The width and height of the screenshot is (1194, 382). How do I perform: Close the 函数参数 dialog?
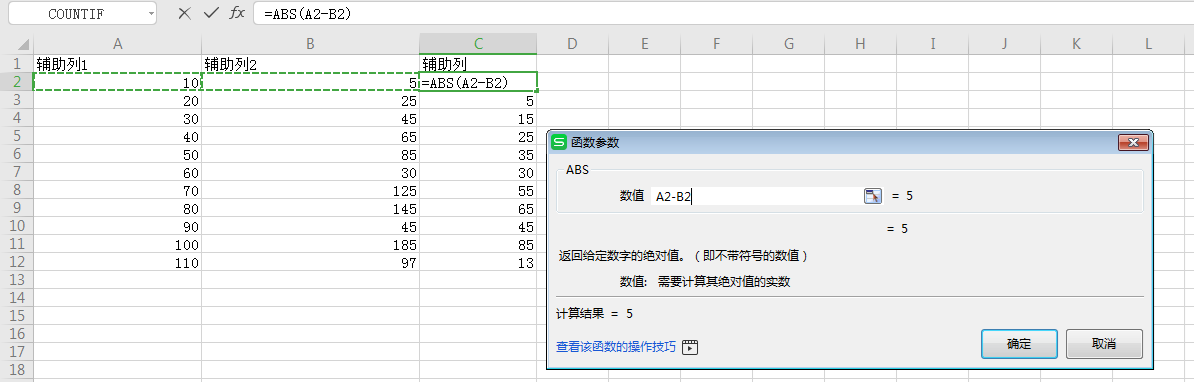point(1133,142)
